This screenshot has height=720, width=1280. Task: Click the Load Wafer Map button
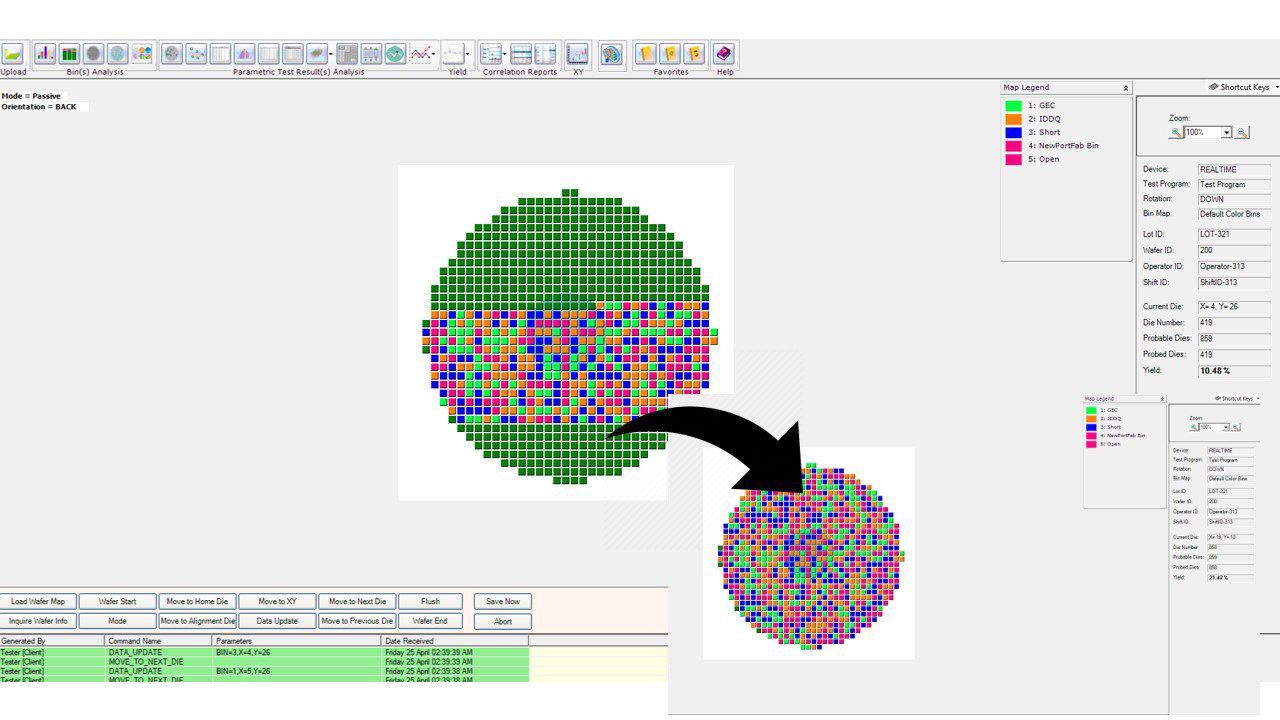coord(38,601)
